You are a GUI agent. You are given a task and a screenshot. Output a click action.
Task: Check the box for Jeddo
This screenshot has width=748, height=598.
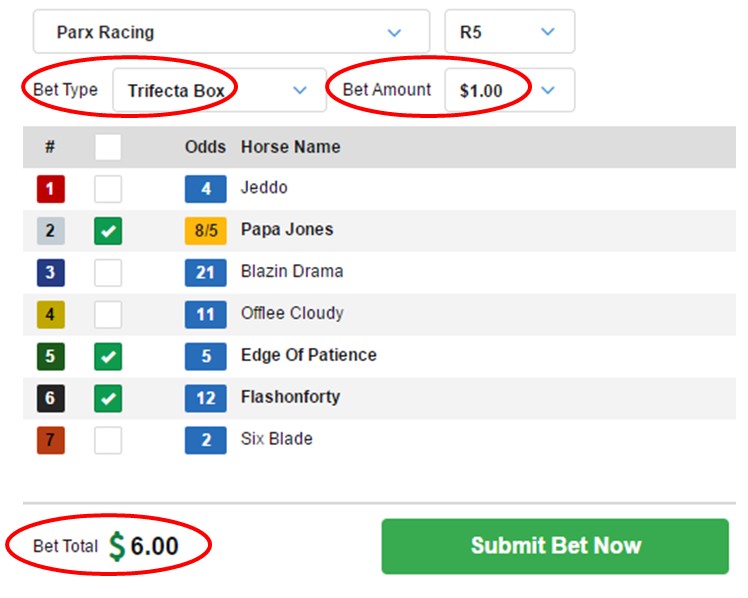[108, 189]
